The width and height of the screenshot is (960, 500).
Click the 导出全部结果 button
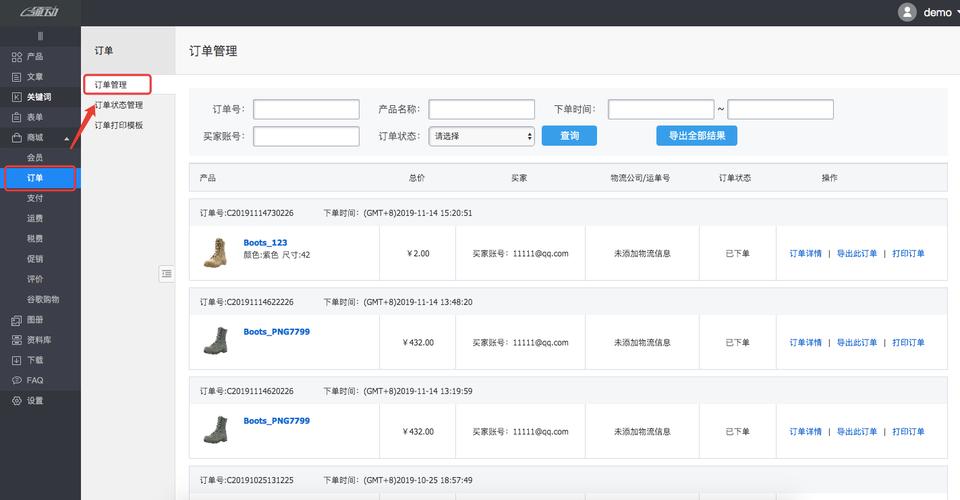(x=697, y=136)
